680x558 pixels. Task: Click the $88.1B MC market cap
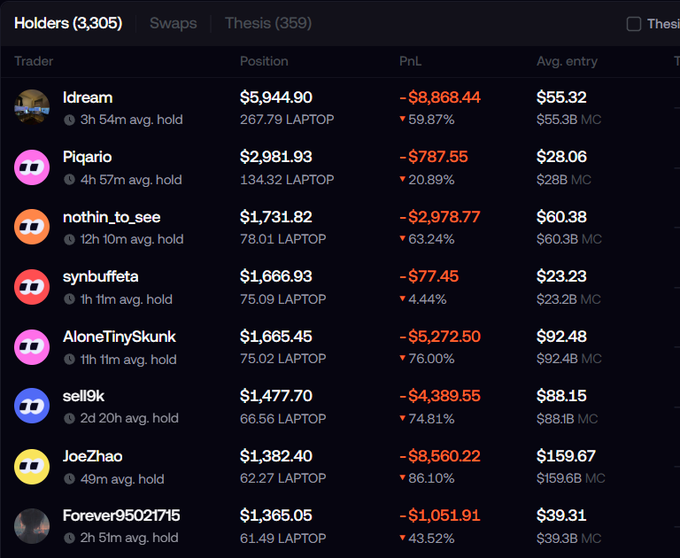[x=567, y=419]
